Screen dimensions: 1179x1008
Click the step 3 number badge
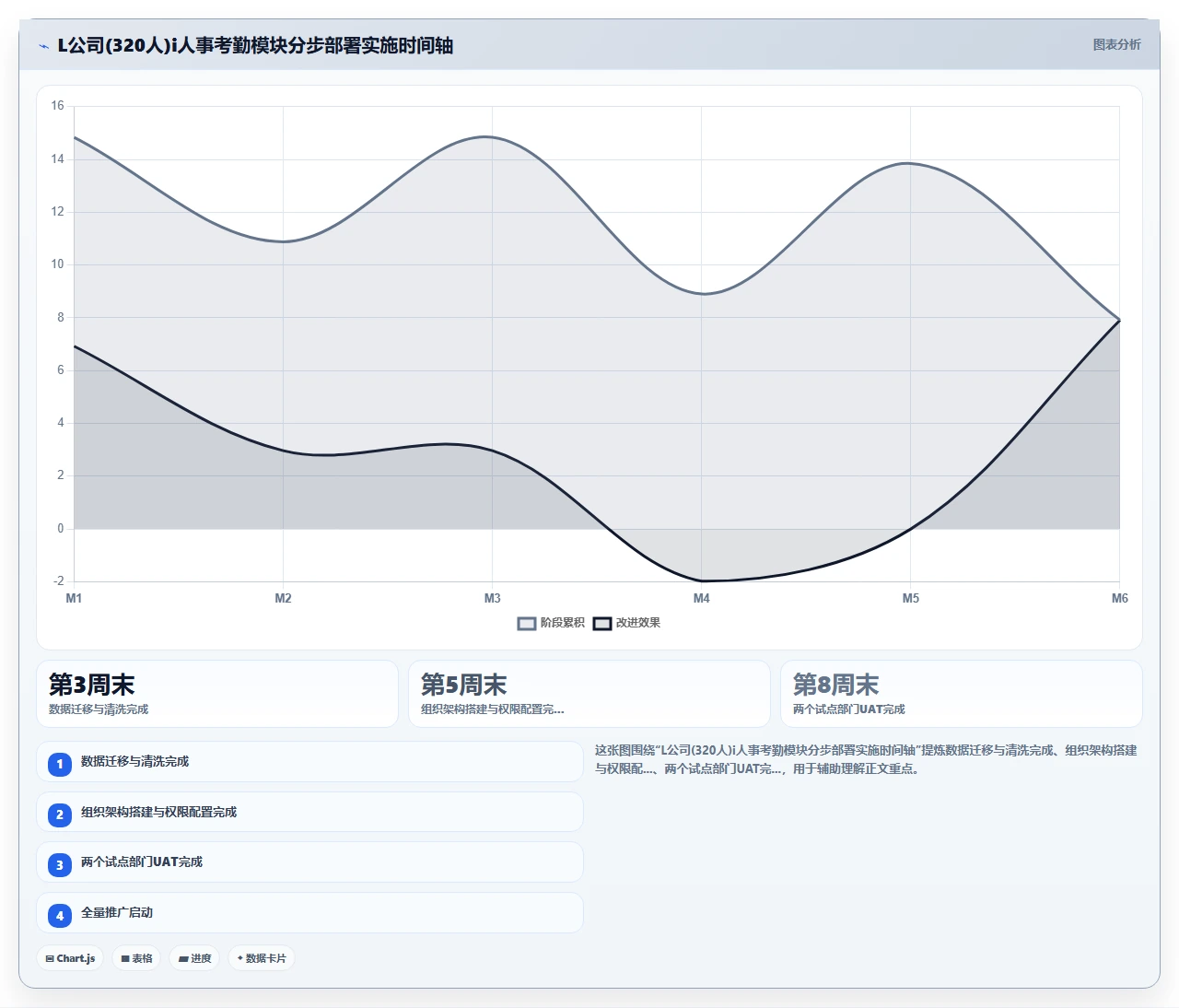tap(60, 864)
